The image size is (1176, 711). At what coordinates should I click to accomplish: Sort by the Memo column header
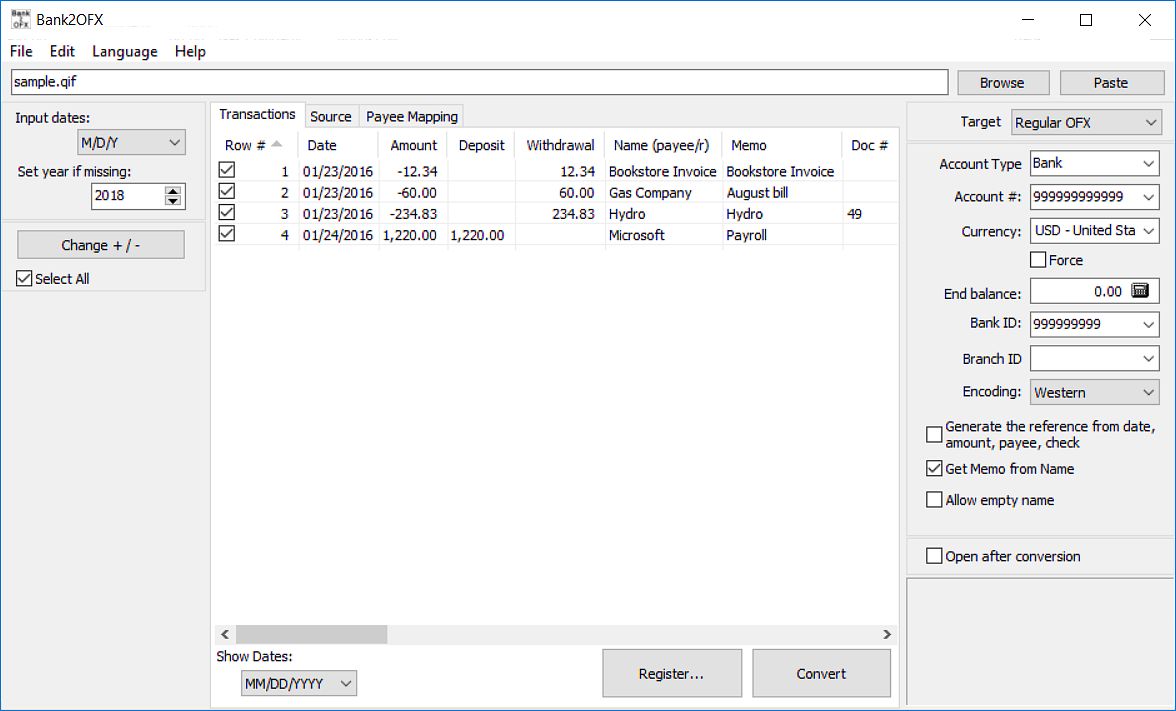click(x=782, y=146)
